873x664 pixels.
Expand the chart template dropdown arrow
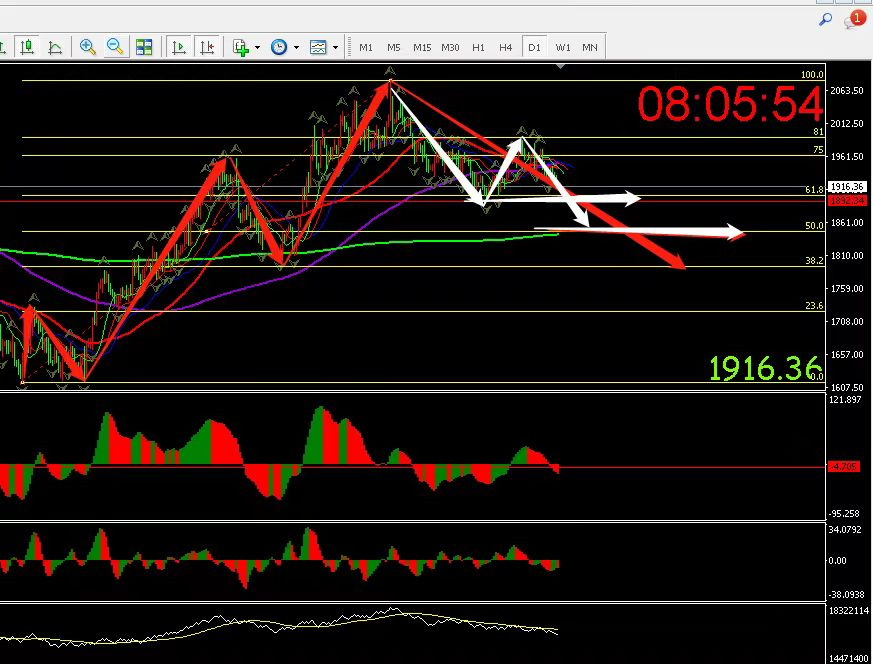(x=335, y=47)
